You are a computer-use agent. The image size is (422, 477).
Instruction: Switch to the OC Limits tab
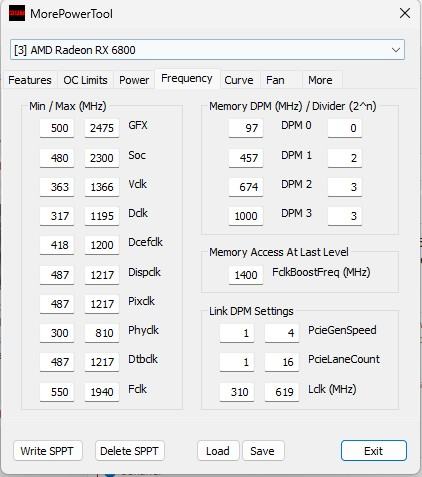(85, 80)
